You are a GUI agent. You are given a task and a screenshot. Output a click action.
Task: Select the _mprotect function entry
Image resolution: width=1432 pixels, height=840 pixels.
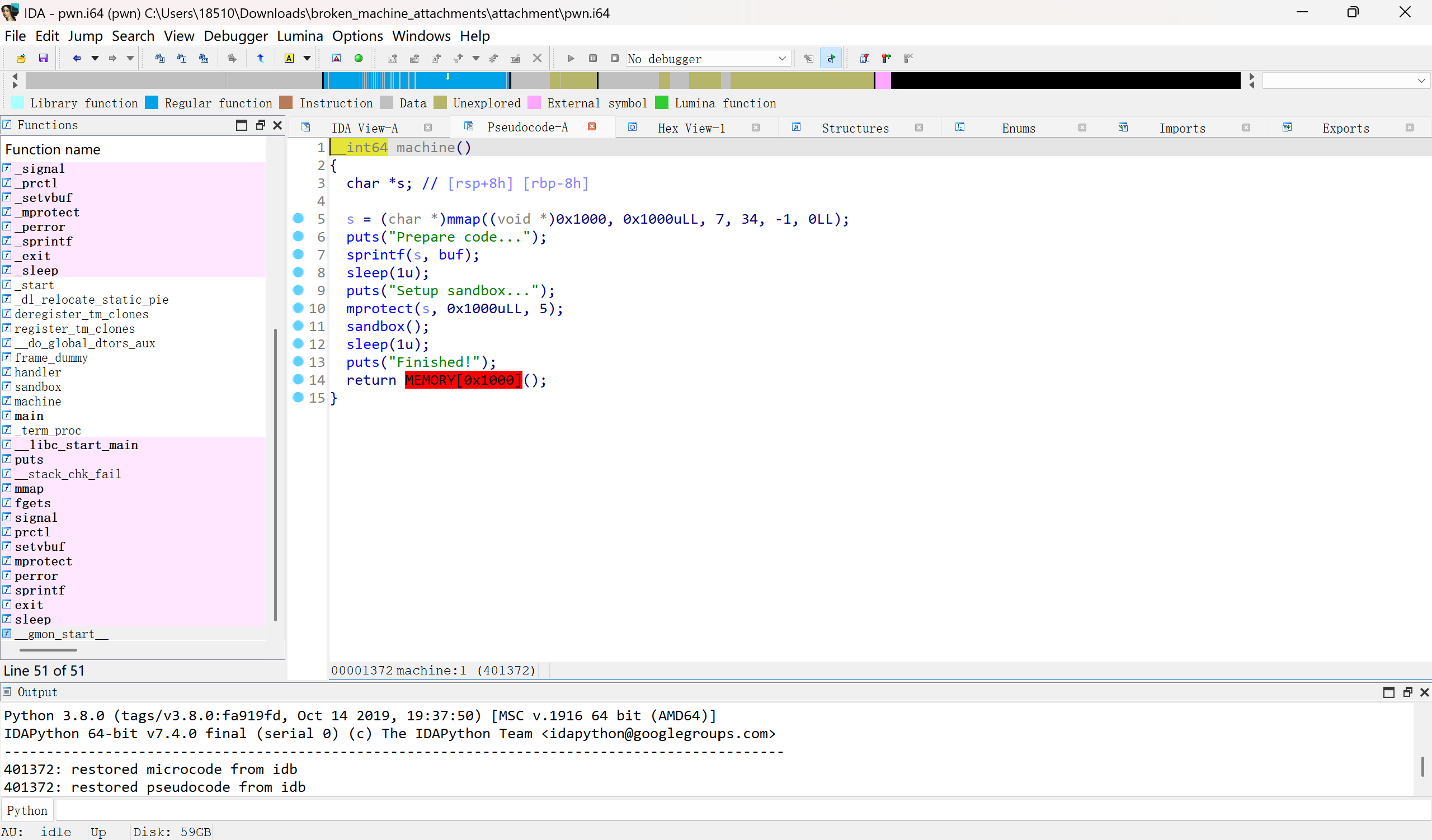[x=46, y=213]
